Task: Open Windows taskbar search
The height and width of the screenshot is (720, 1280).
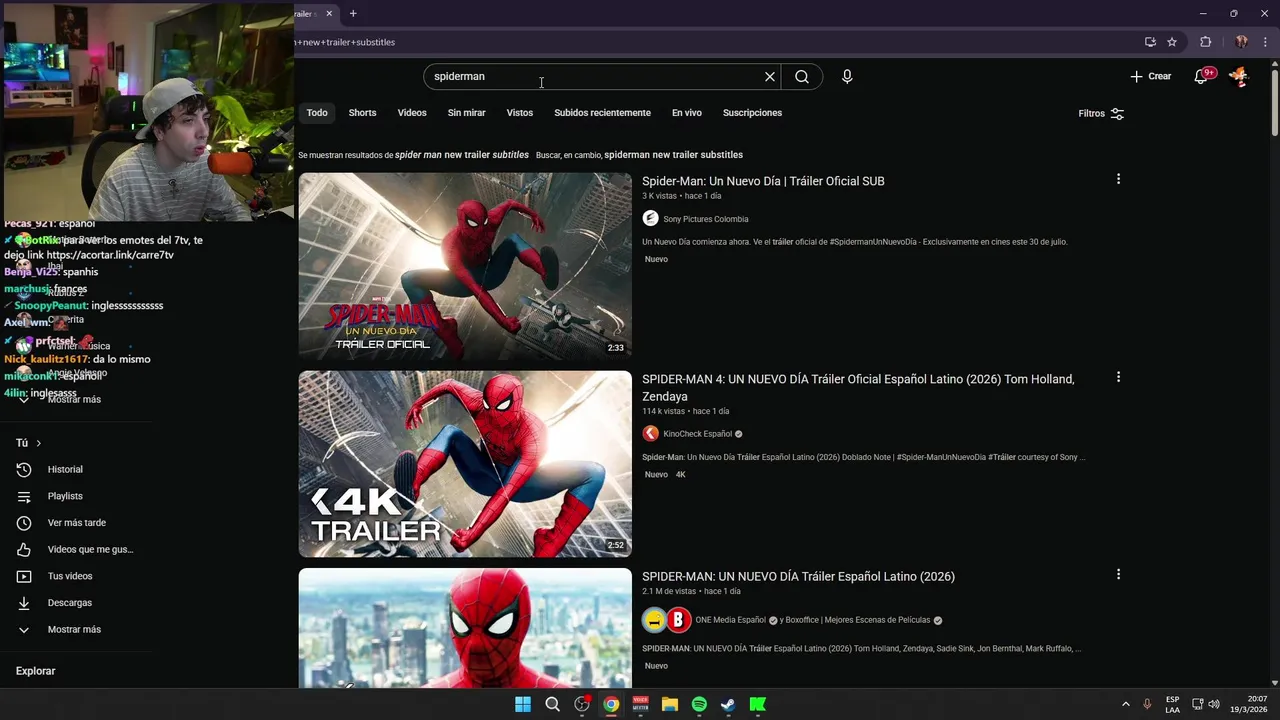Action: [x=552, y=705]
